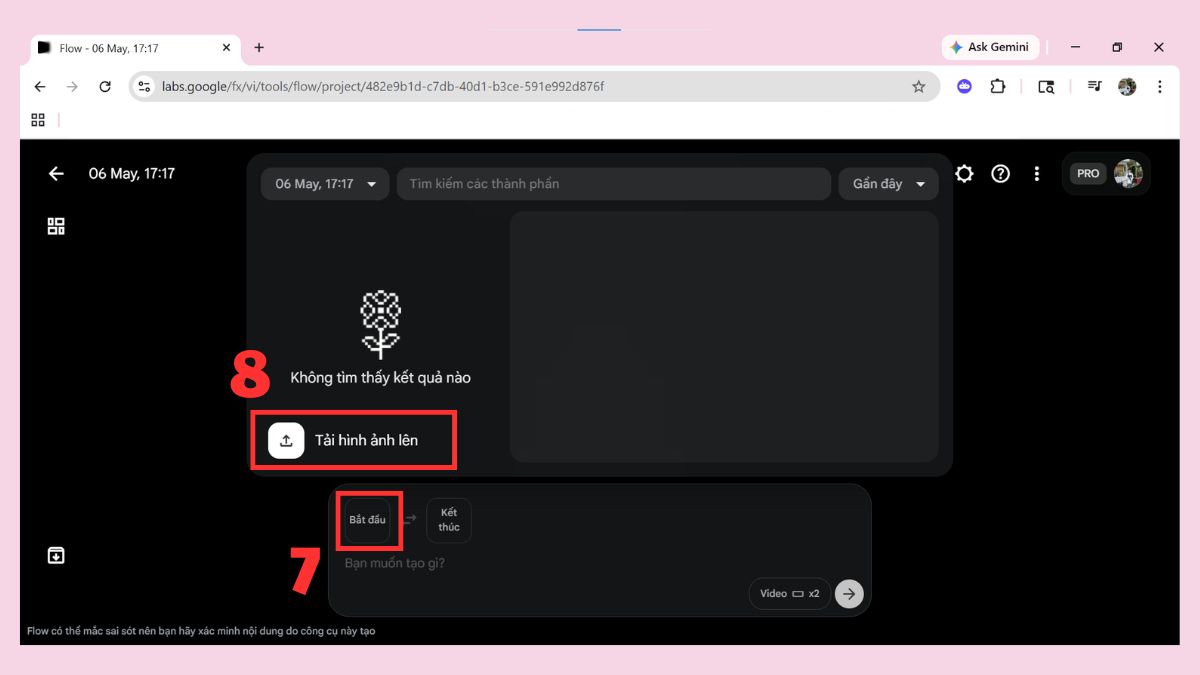1200x675 pixels.
Task: Click site information icon in address bar
Action: pos(144,87)
